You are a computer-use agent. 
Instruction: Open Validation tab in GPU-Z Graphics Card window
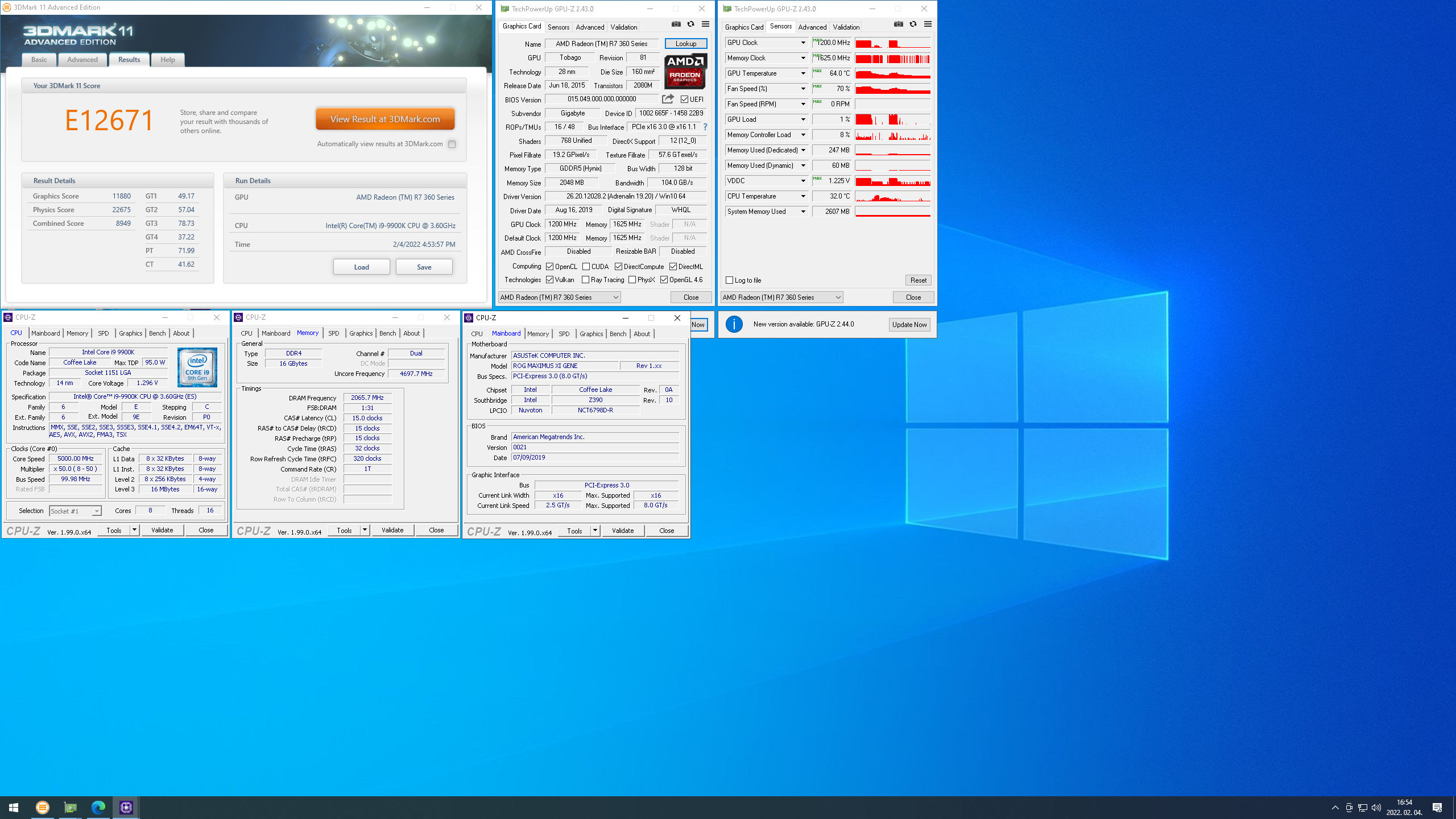click(623, 27)
